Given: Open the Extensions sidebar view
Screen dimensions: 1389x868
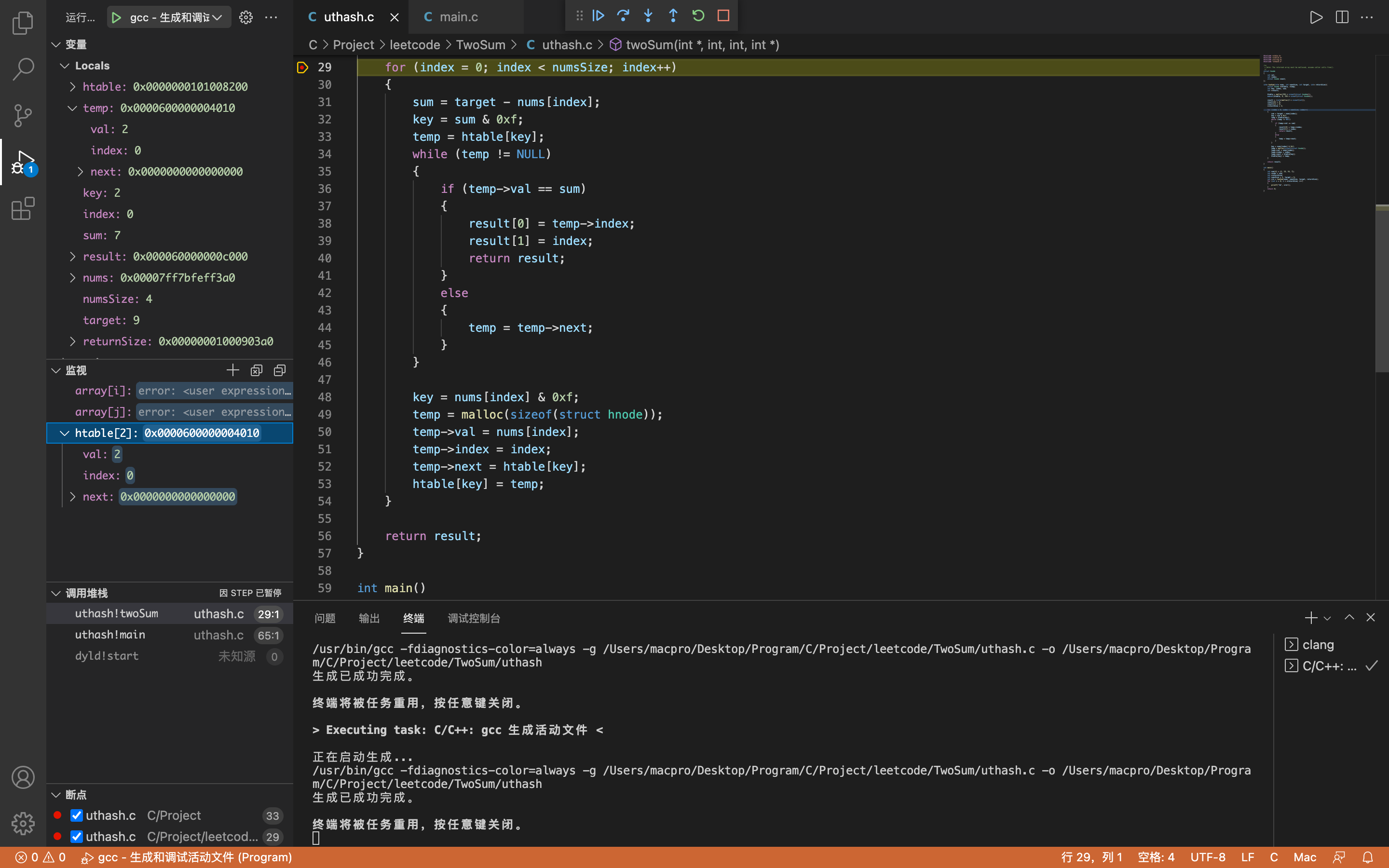Looking at the screenshot, I should (23, 208).
